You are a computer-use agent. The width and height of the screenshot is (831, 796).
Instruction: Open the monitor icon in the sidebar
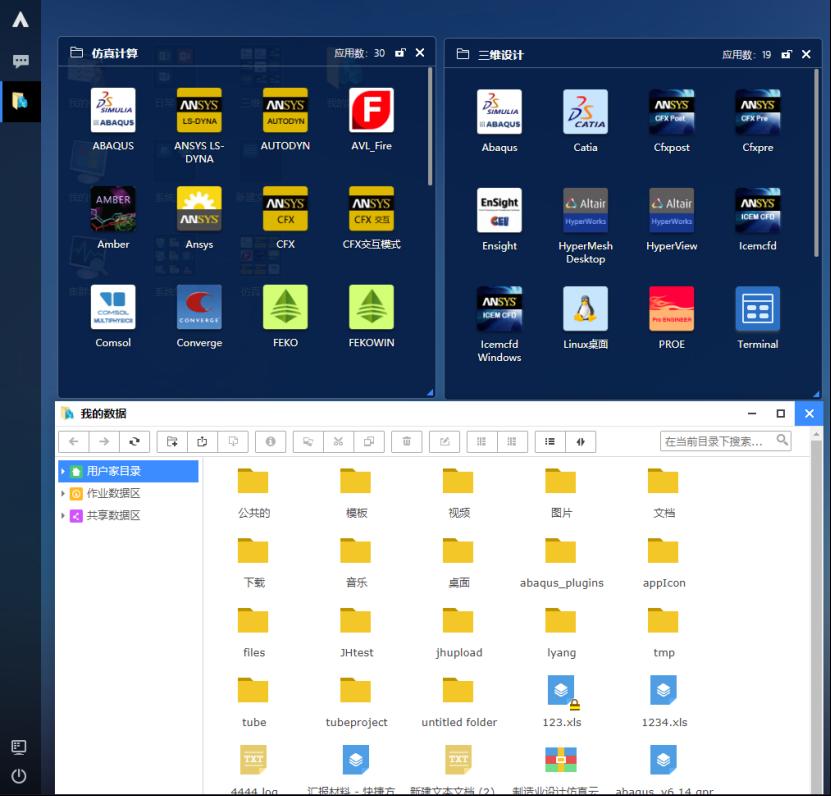19,747
